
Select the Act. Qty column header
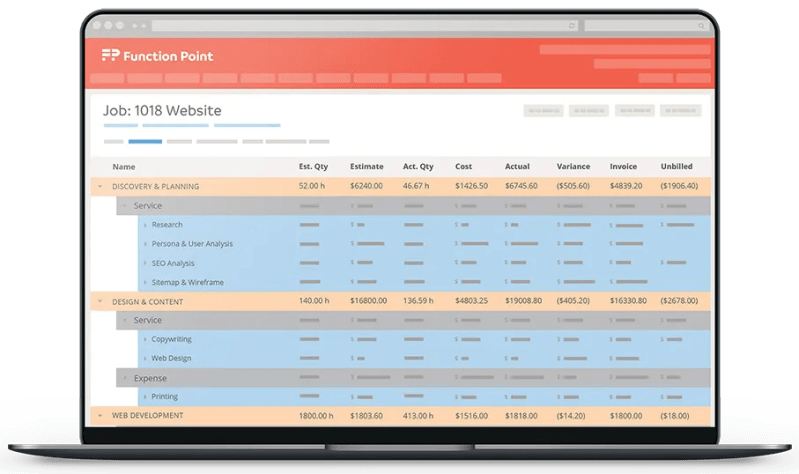click(418, 167)
